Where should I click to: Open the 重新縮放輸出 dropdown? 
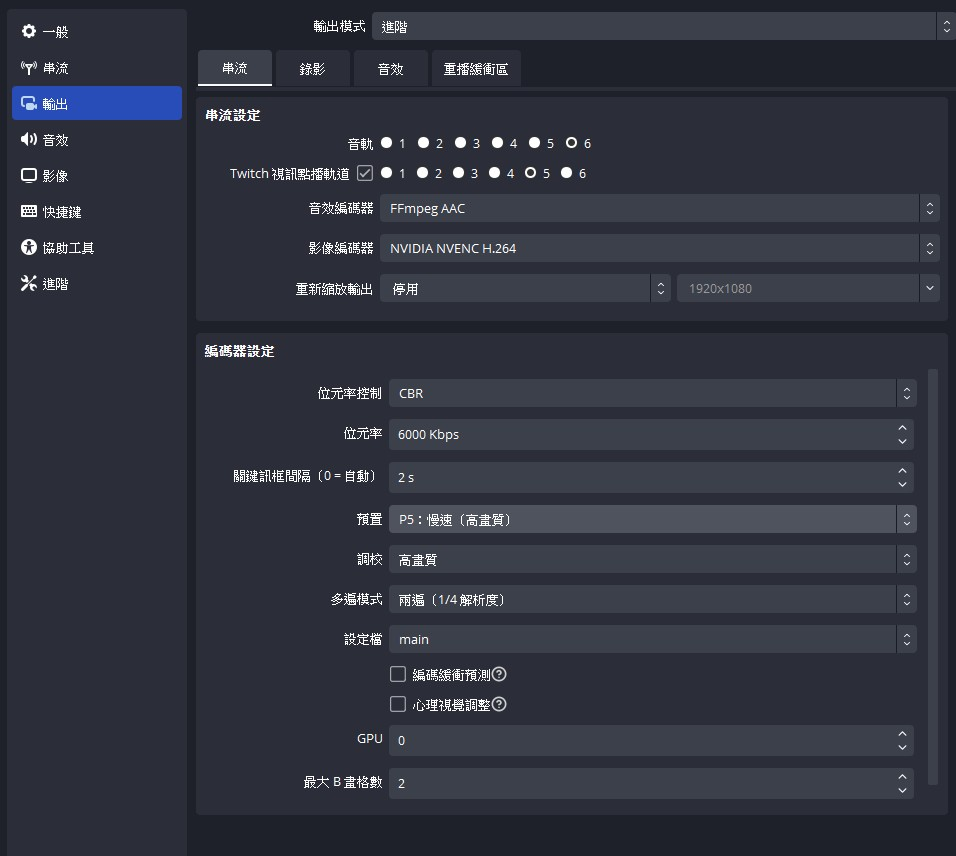(x=525, y=288)
